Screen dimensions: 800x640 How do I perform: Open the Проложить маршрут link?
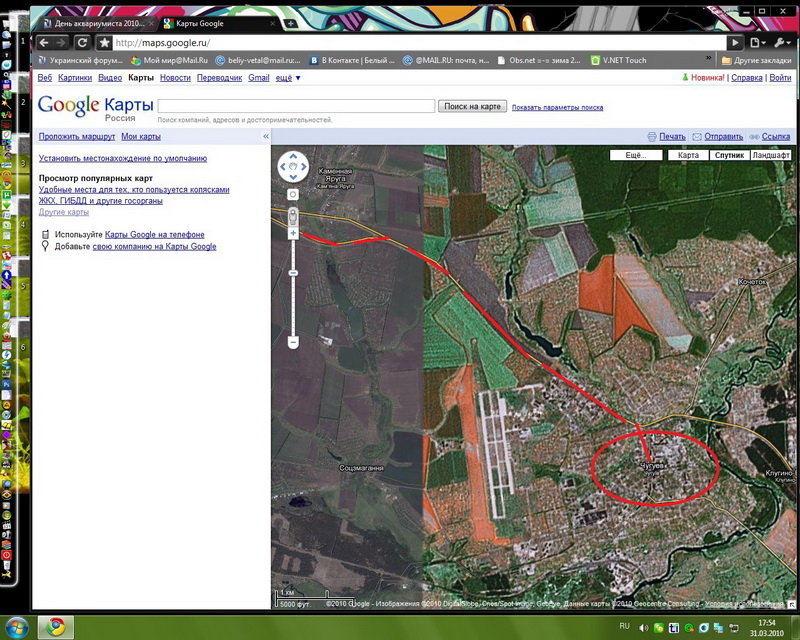click(x=77, y=136)
